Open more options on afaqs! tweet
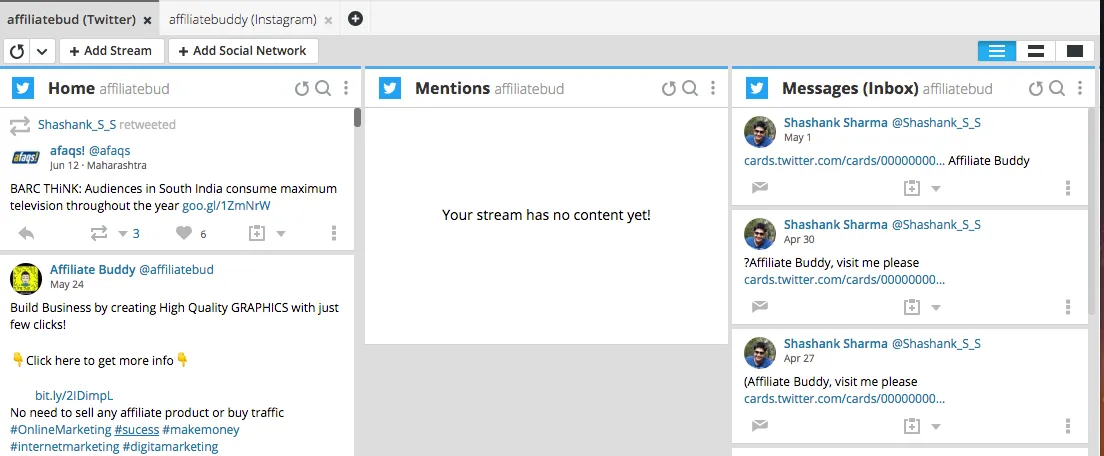Viewport: 1104px width, 456px height. click(334, 233)
